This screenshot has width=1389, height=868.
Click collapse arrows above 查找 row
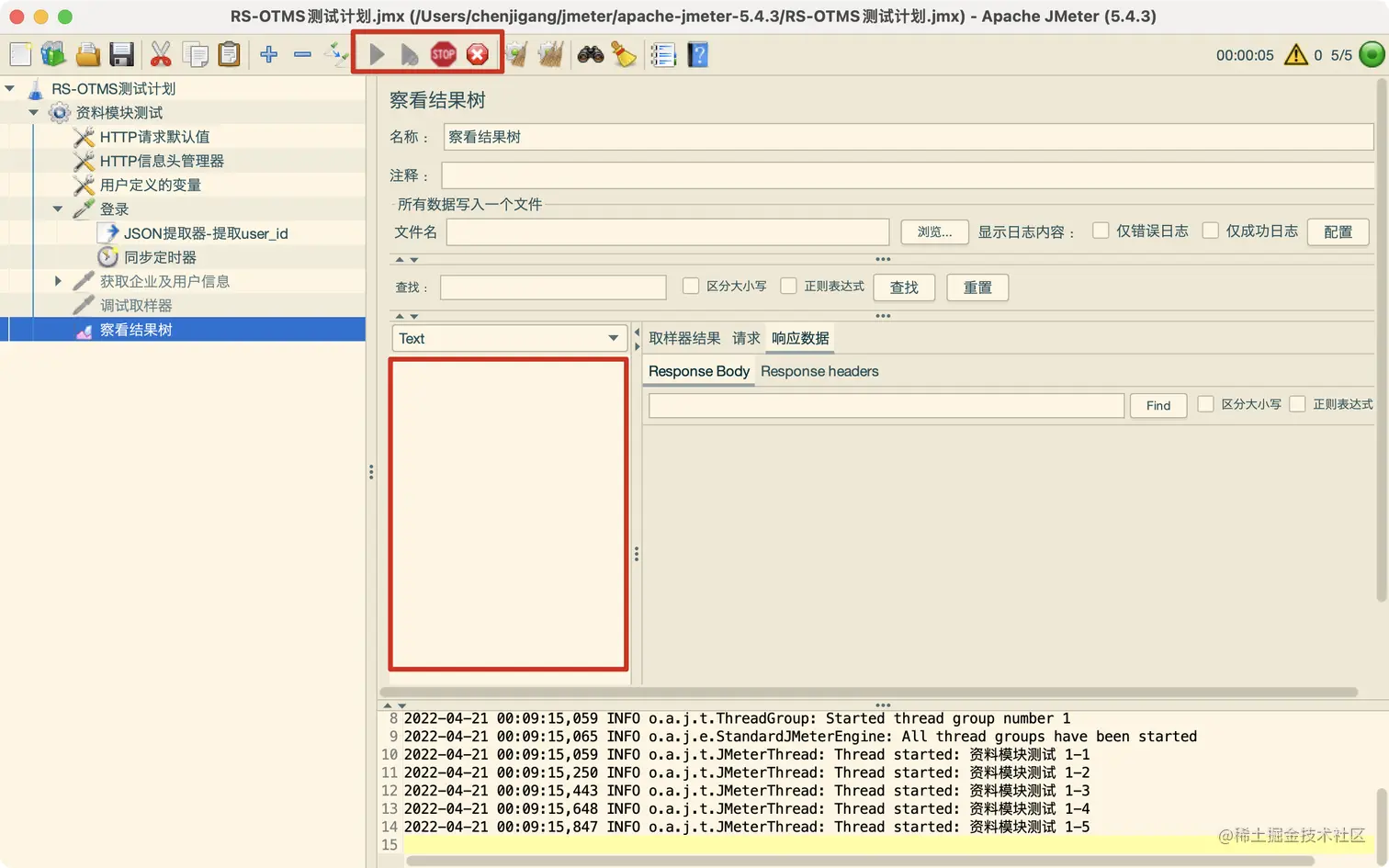pyautogui.click(x=407, y=260)
